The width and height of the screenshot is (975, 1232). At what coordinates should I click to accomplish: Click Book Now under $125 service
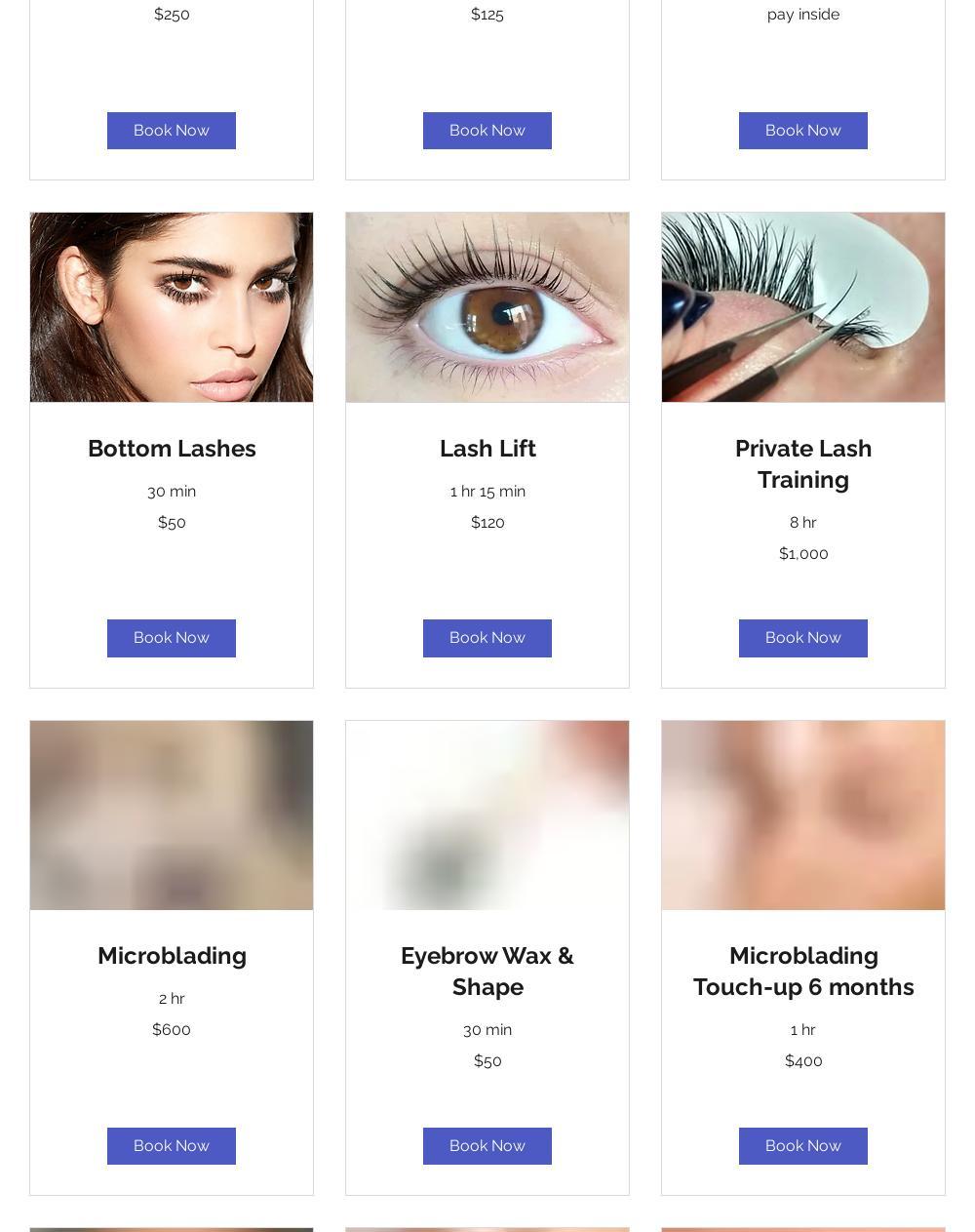[x=487, y=131]
